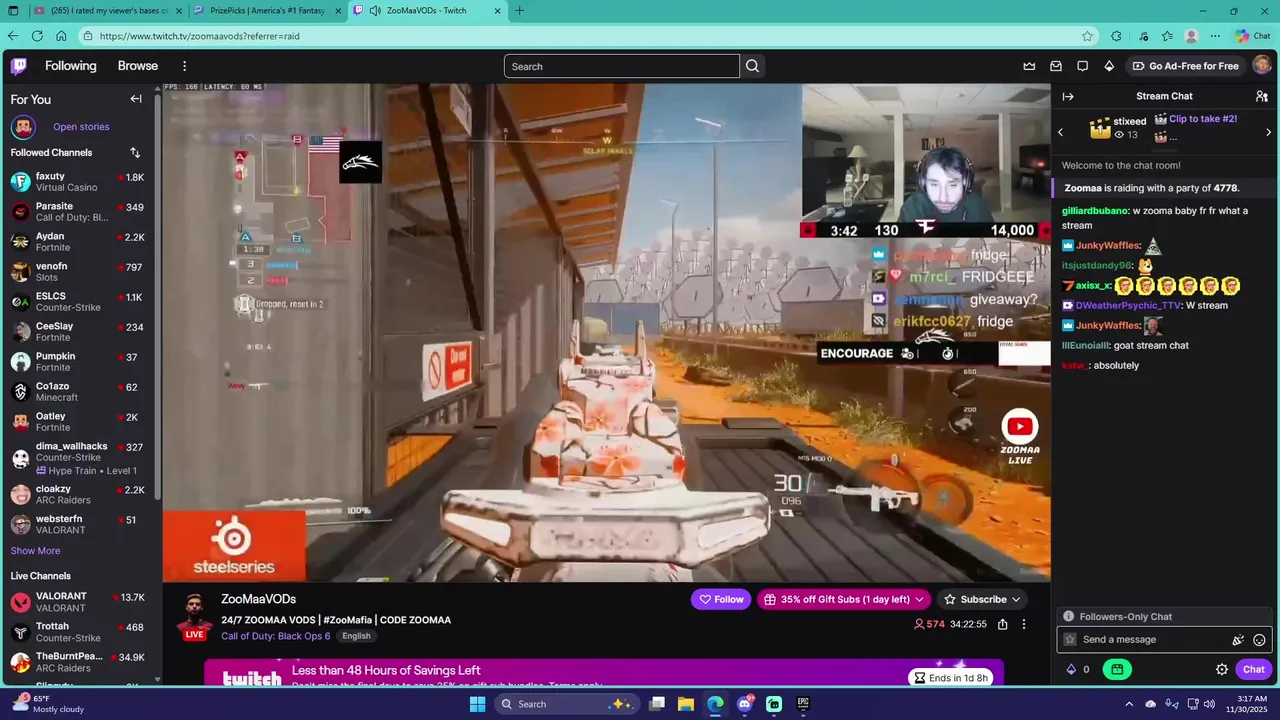Open more options dots under video
Image resolution: width=1280 pixels, height=720 pixels.
click(1023, 624)
